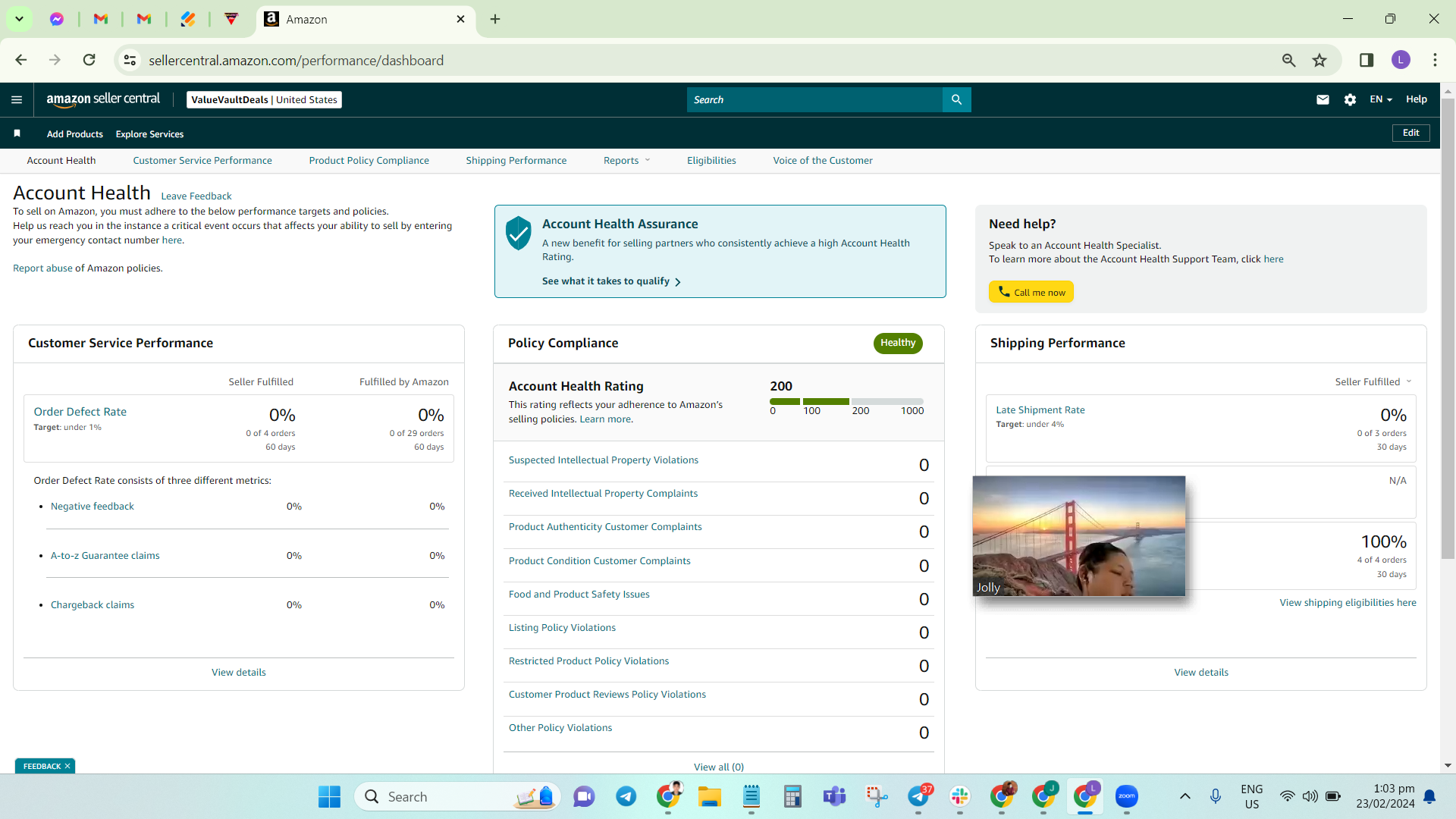Open Telegram with 37 badge in taskbar

(919, 796)
